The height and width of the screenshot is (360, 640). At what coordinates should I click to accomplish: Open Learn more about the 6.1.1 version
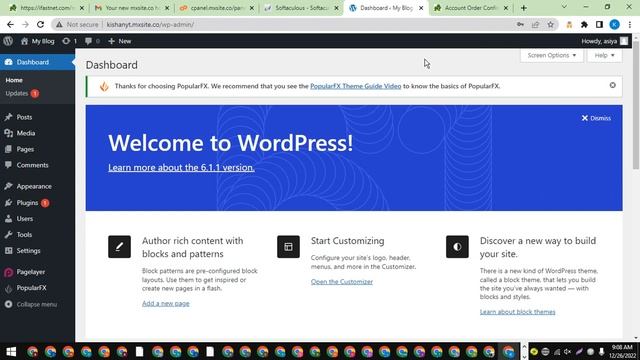[181, 167]
